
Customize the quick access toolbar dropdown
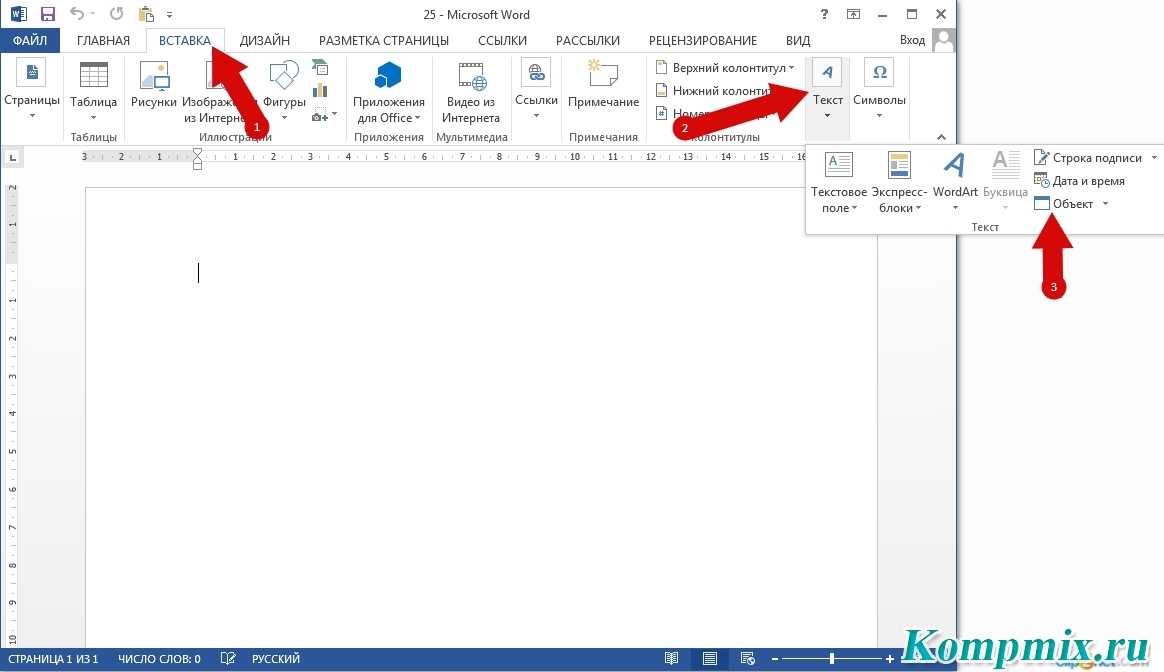169,14
